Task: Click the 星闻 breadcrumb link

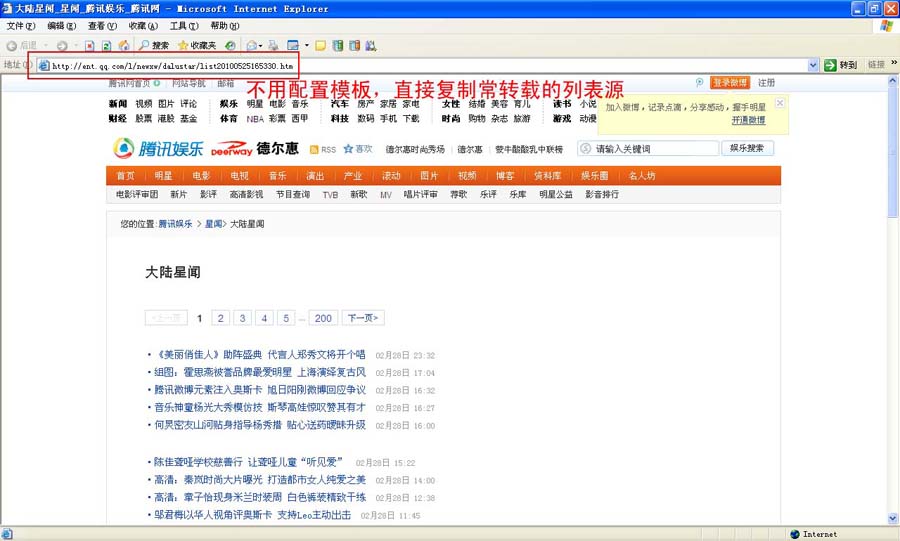Action: pyautogui.click(x=213, y=224)
